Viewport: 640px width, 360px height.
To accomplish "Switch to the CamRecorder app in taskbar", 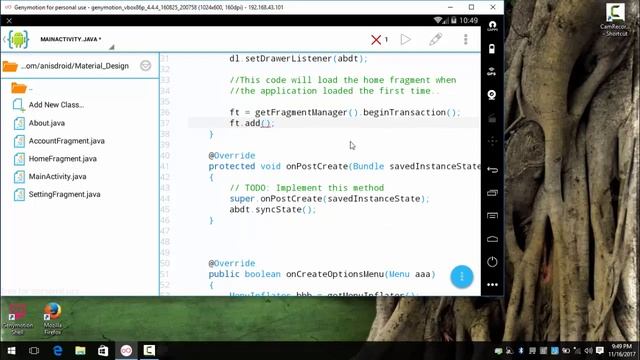I will tap(149, 351).
